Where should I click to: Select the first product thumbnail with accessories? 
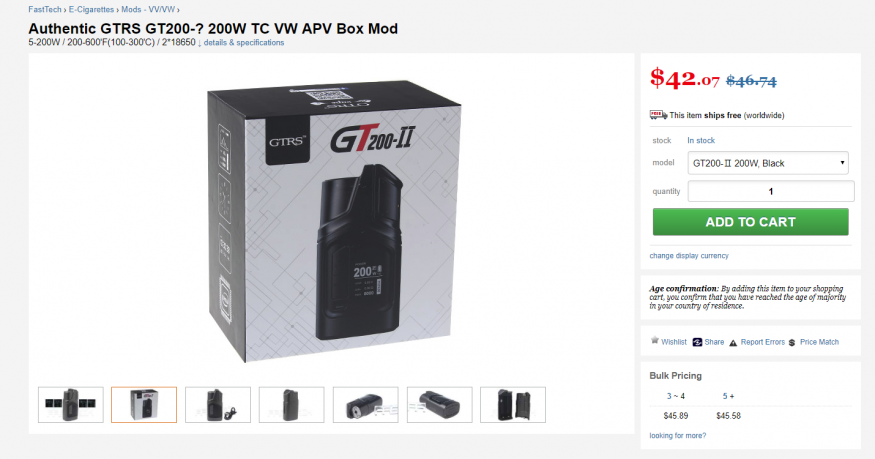point(71,404)
